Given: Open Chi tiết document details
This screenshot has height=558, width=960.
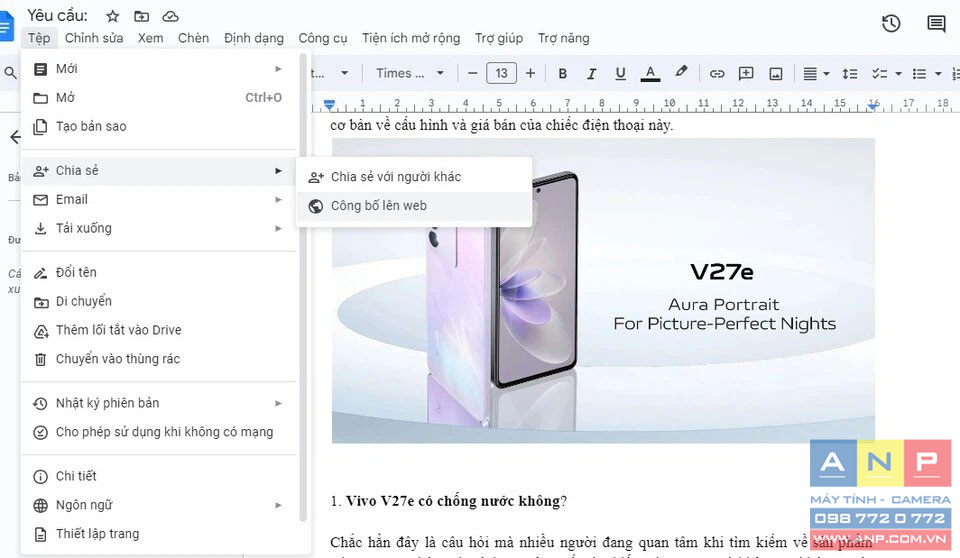Looking at the screenshot, I should [159, 475].
